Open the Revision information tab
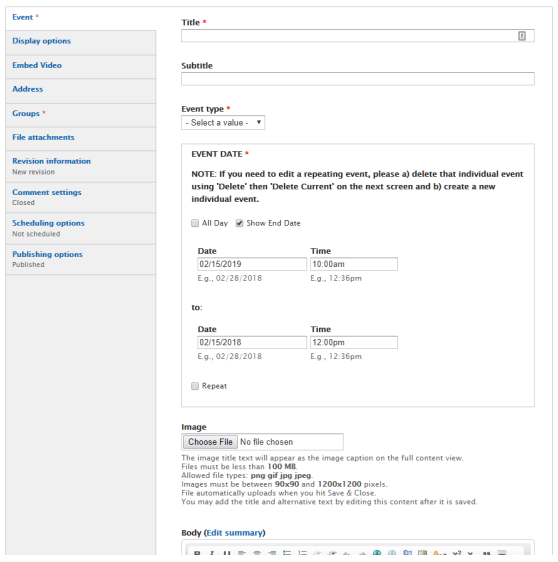Viewport: 558px width, 562px height. [x=81, y=166]
